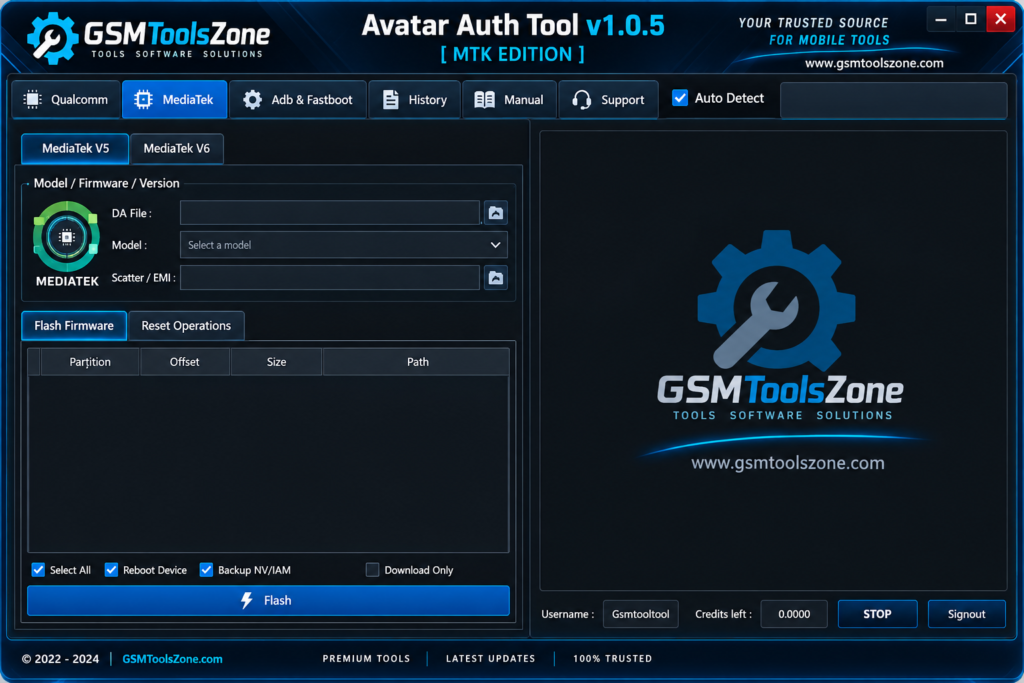The width and height of the screenshot is (1024, 683).
Task: Click the www.gsmtoolszone.com header text
Action: pos(874,63)
